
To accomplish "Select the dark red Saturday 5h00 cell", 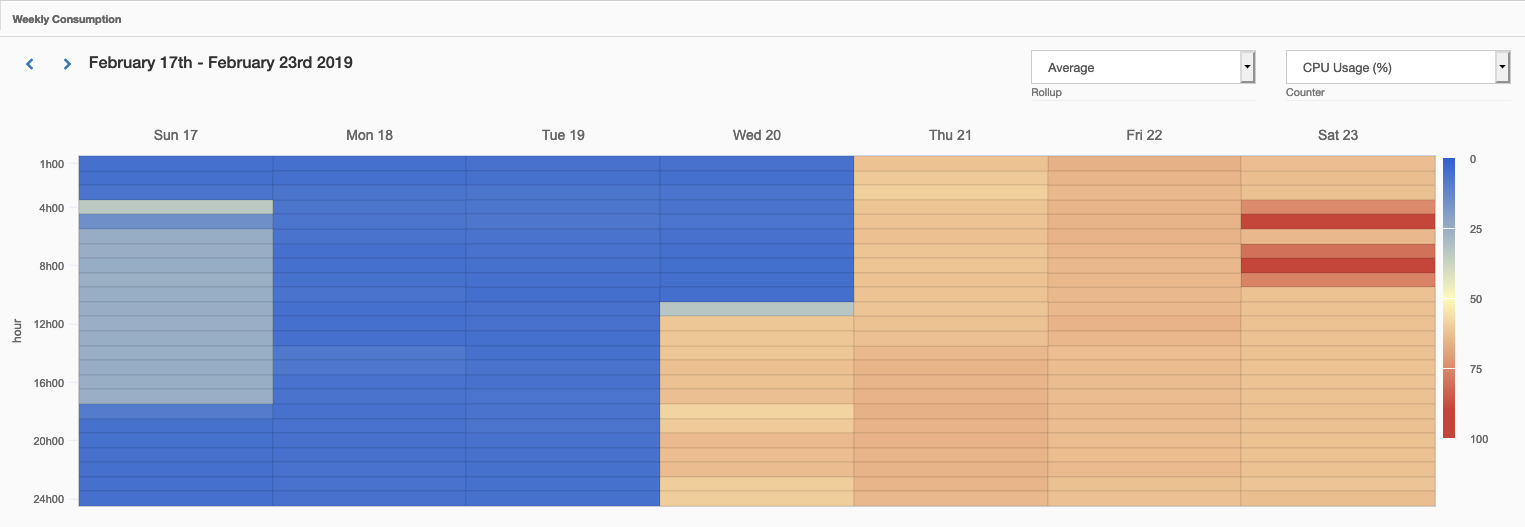I will [1338, 222].
